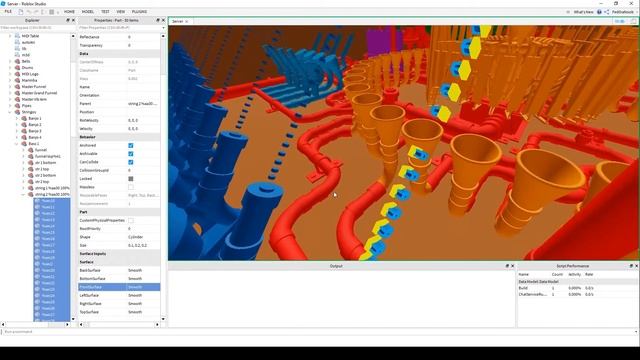The image size is (640, 360).
Task: Click the MIDI Table script icon
Action: 18,36
